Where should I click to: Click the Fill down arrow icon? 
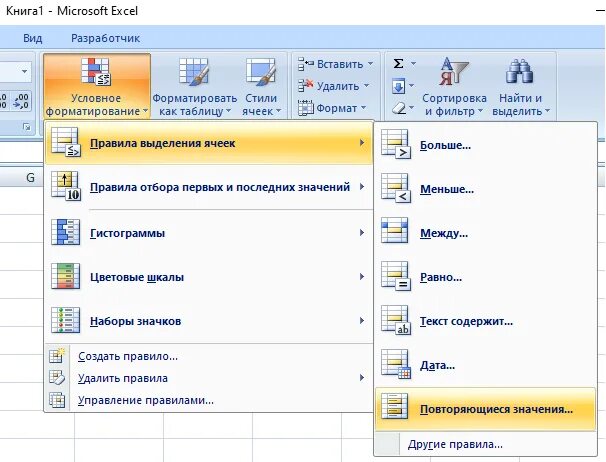[x=398, y=86]
